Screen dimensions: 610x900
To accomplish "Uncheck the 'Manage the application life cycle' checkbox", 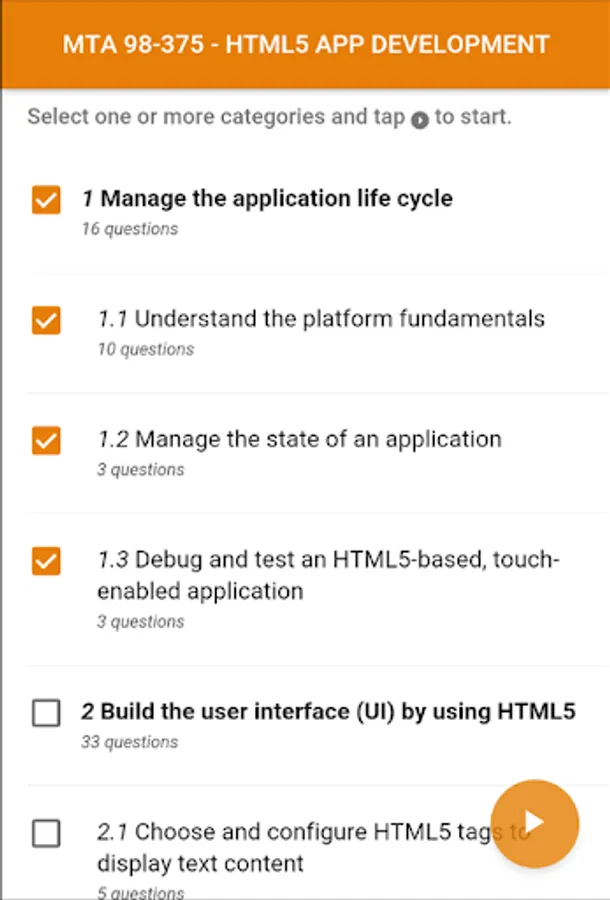I will coord(46,200).
